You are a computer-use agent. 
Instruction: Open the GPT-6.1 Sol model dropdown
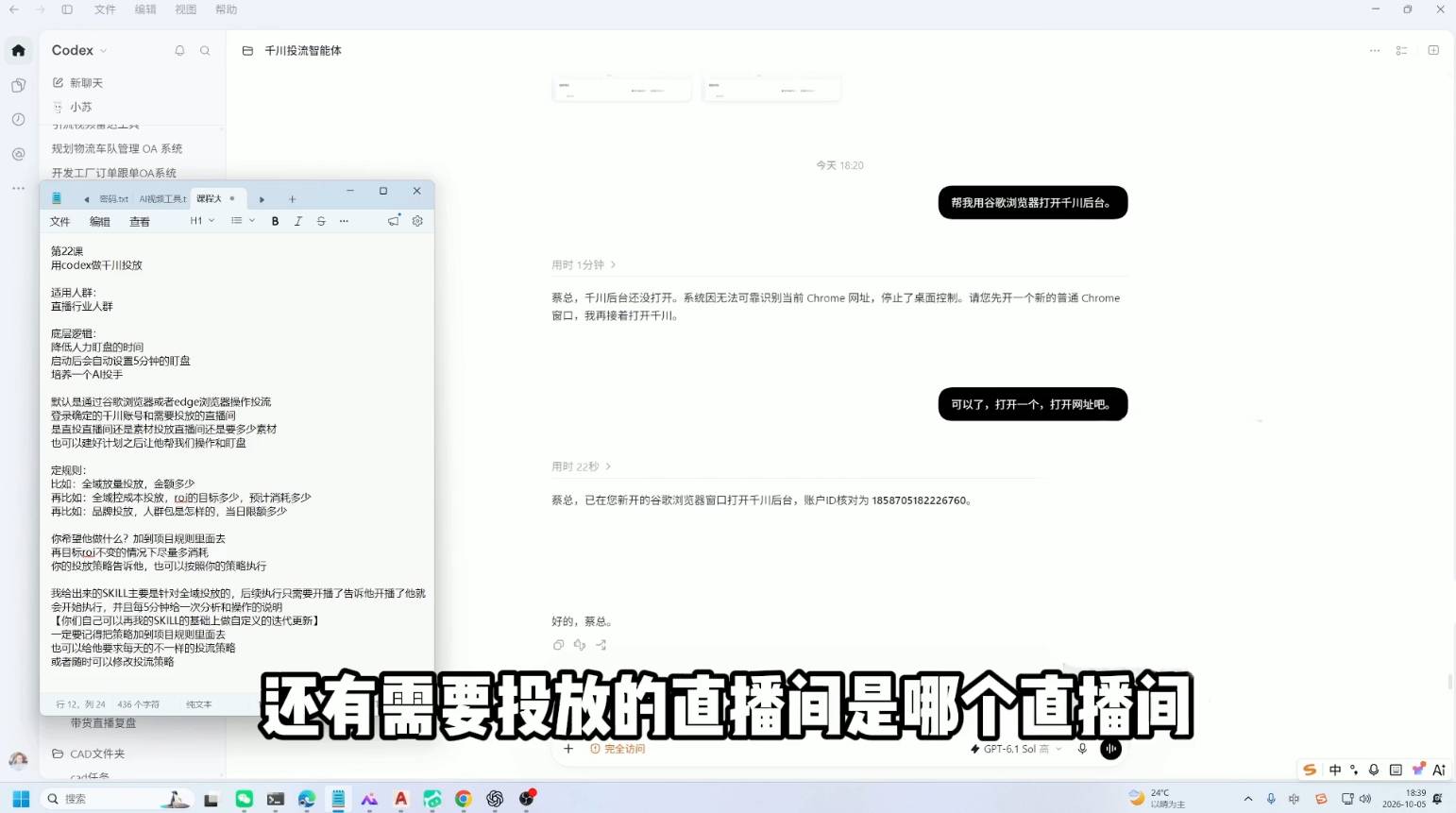[x=1016, y=749]
